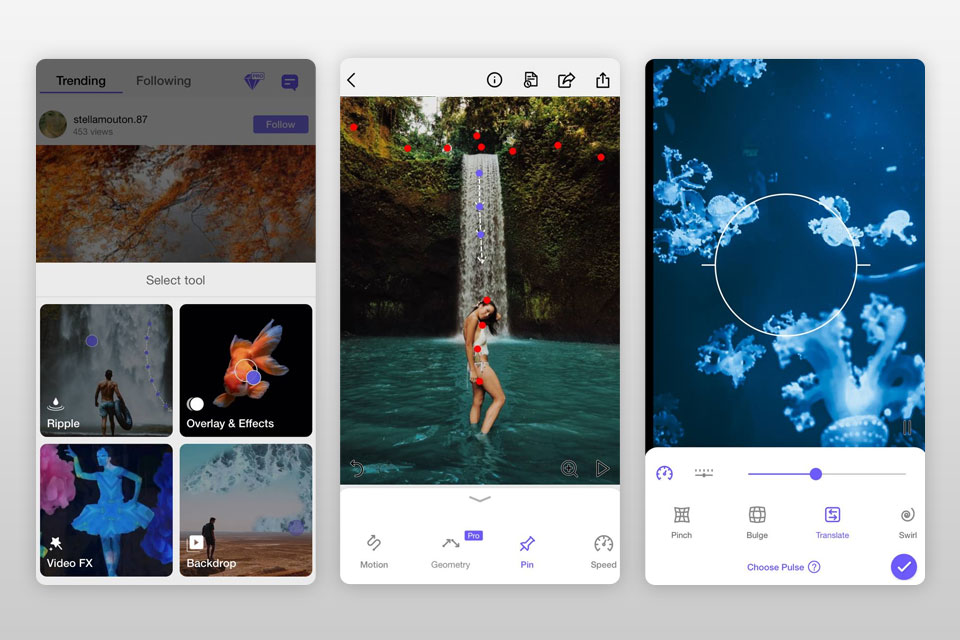Collapse the editor tool panel chevron
The height and width of the screenshot is (640, 960).
pos(480,499)
